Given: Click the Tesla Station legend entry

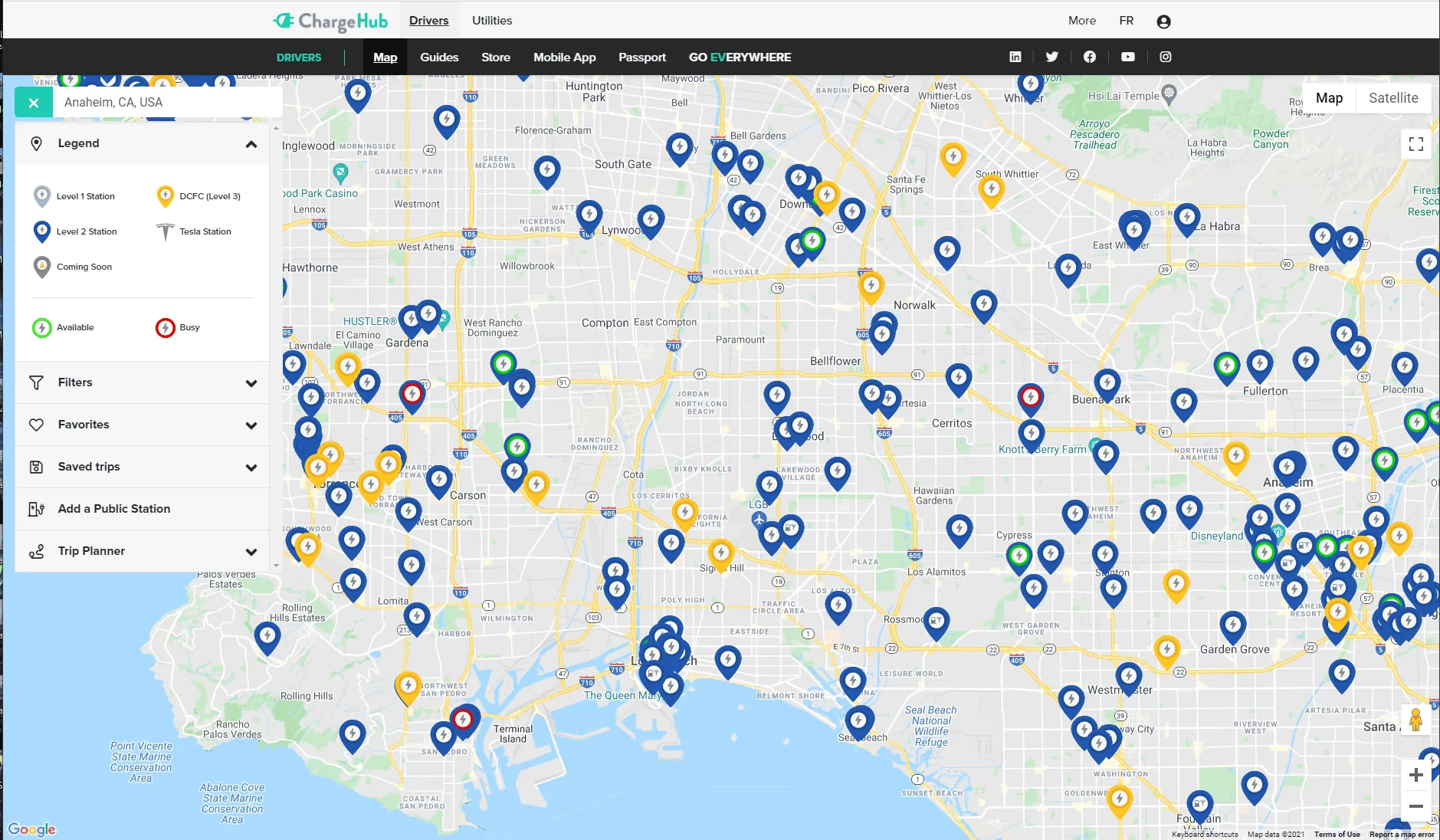Looking at the screenshot, I should (193, 231).
